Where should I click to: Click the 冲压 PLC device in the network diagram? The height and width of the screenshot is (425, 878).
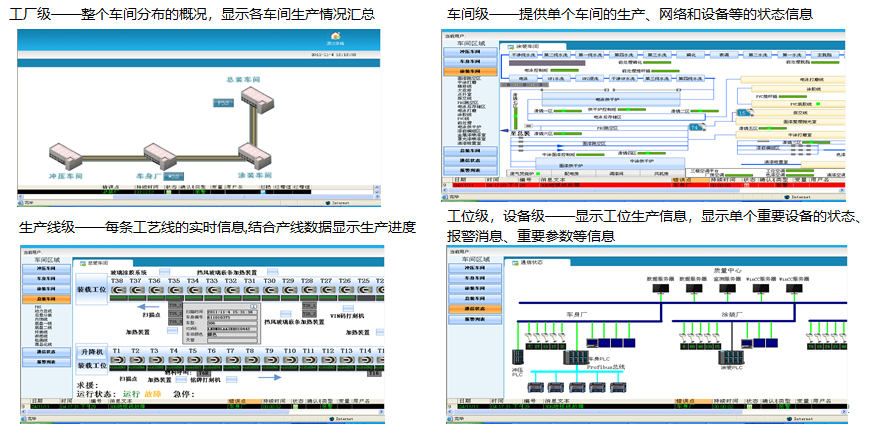point(518,358)
